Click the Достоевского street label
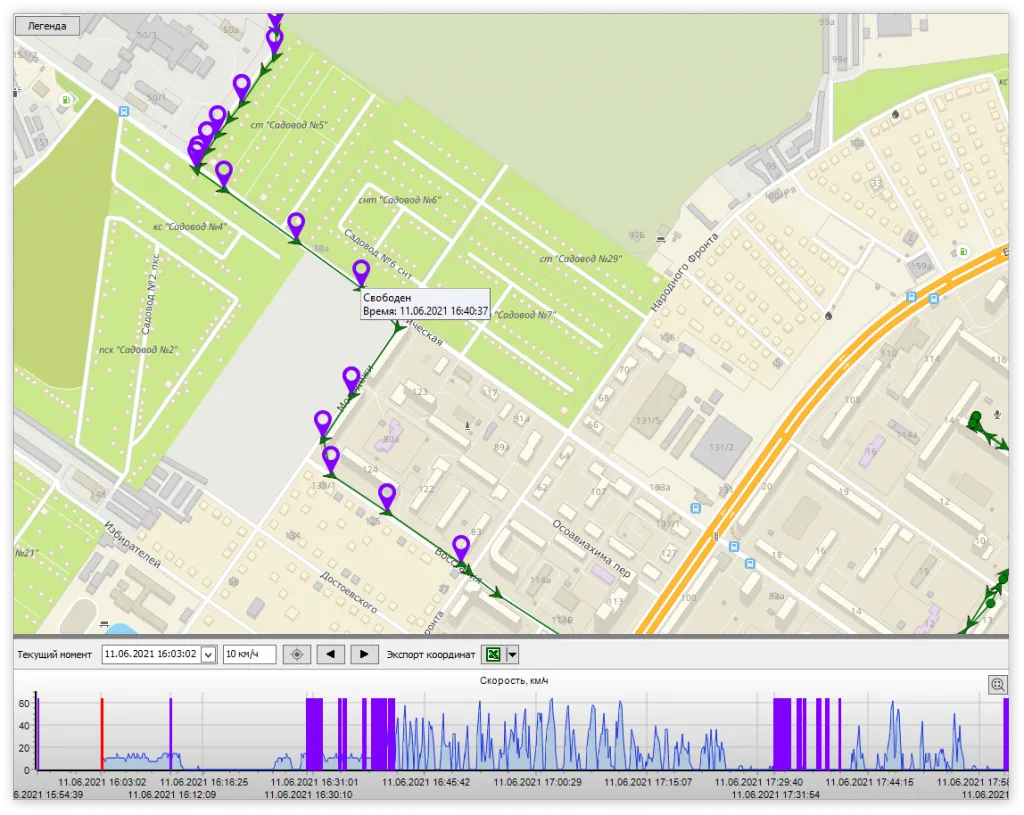 pyautogui.click(x=348, y=593)
